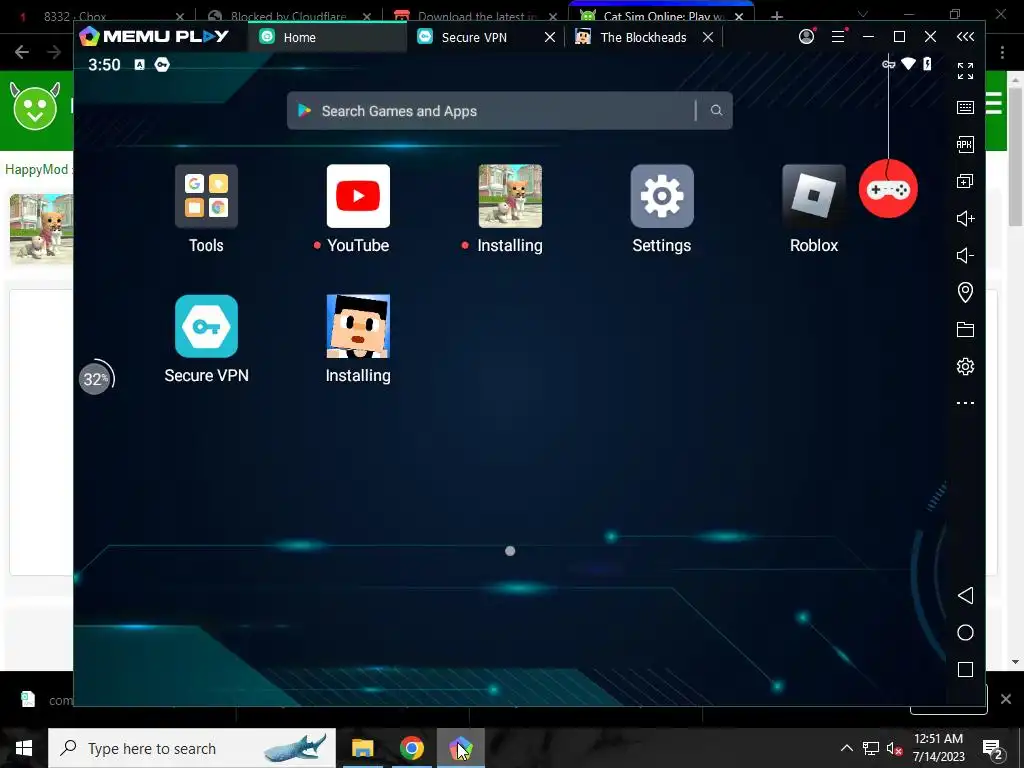Image resolution: width=1024 pixels, height=768 pixels.
Task: Open multi-instance window icon in sidebar
Action: pos(965,181)
